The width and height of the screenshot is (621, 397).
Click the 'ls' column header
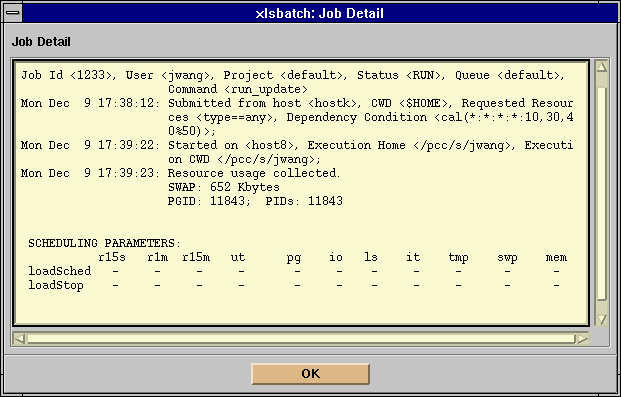pos(371,257)
